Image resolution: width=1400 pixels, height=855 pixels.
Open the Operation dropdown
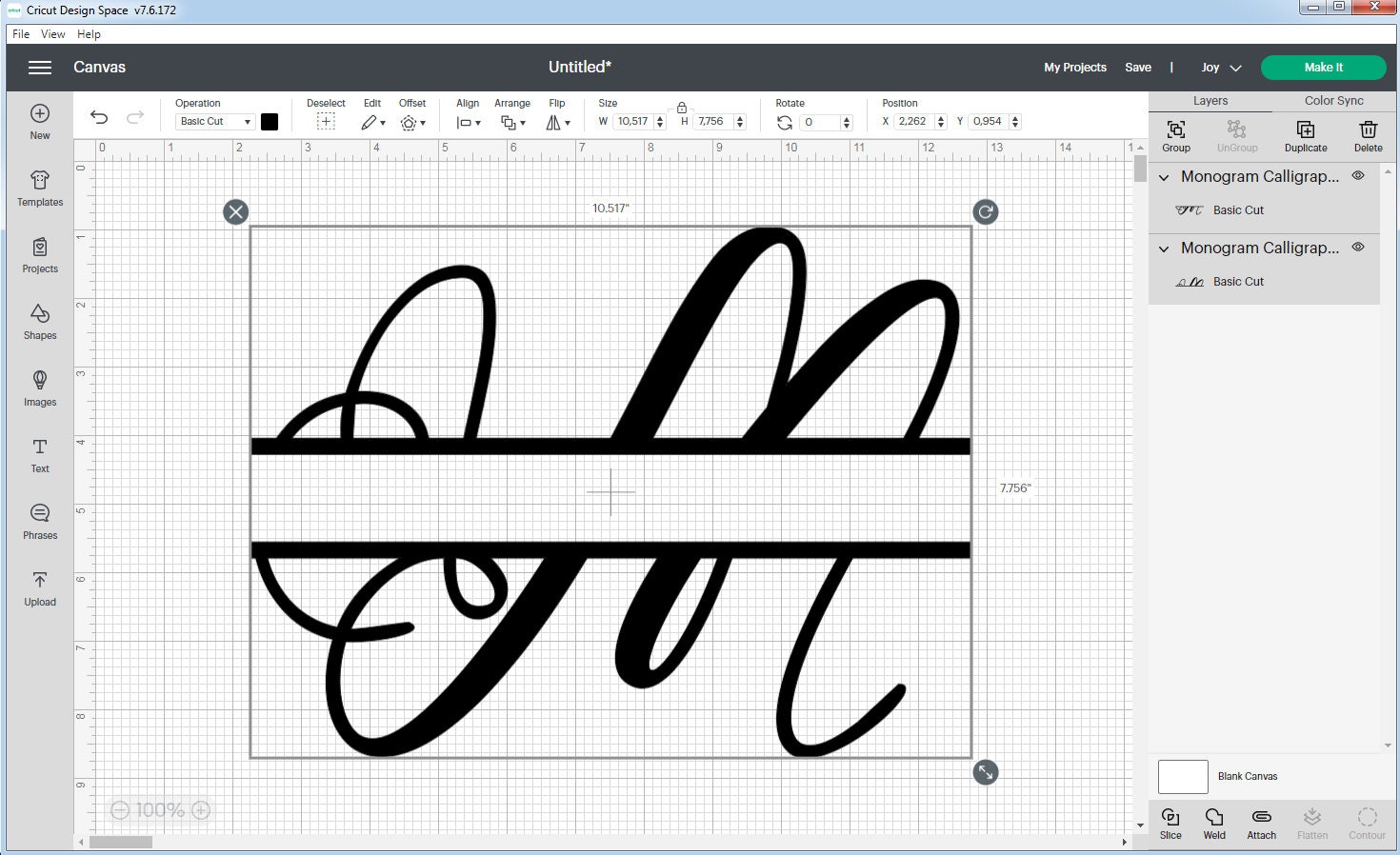[x=212, y=121]
